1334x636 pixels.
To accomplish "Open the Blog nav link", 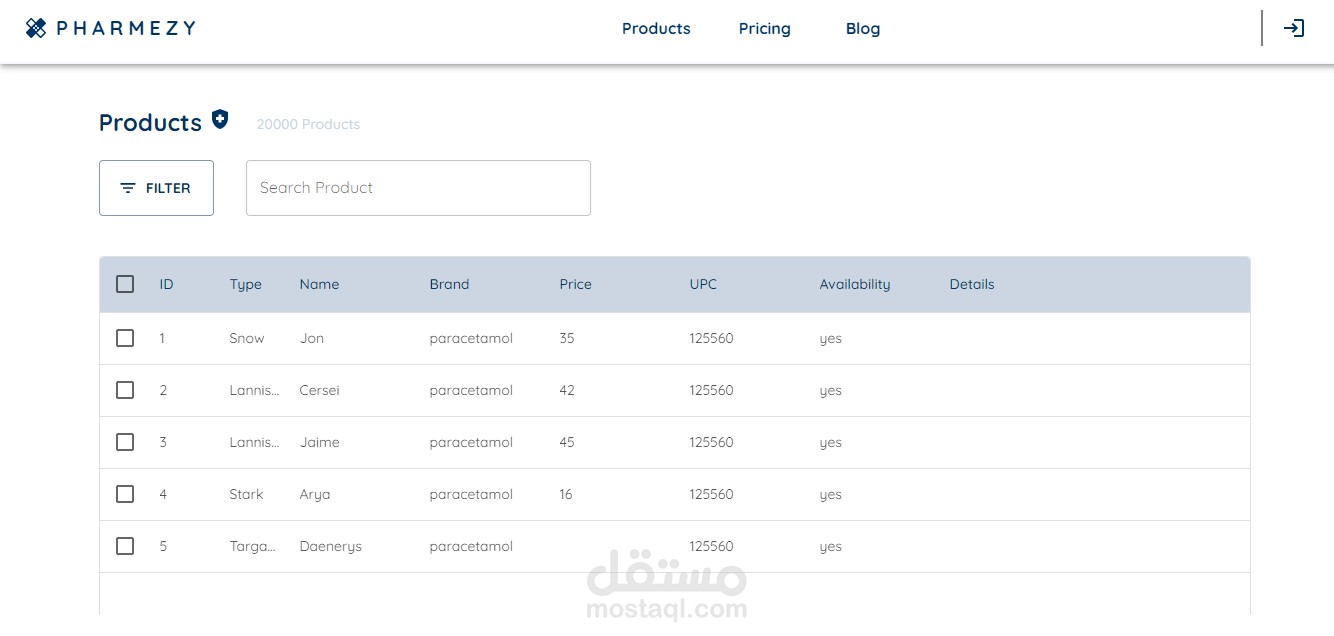I will [x=863, y=28].
